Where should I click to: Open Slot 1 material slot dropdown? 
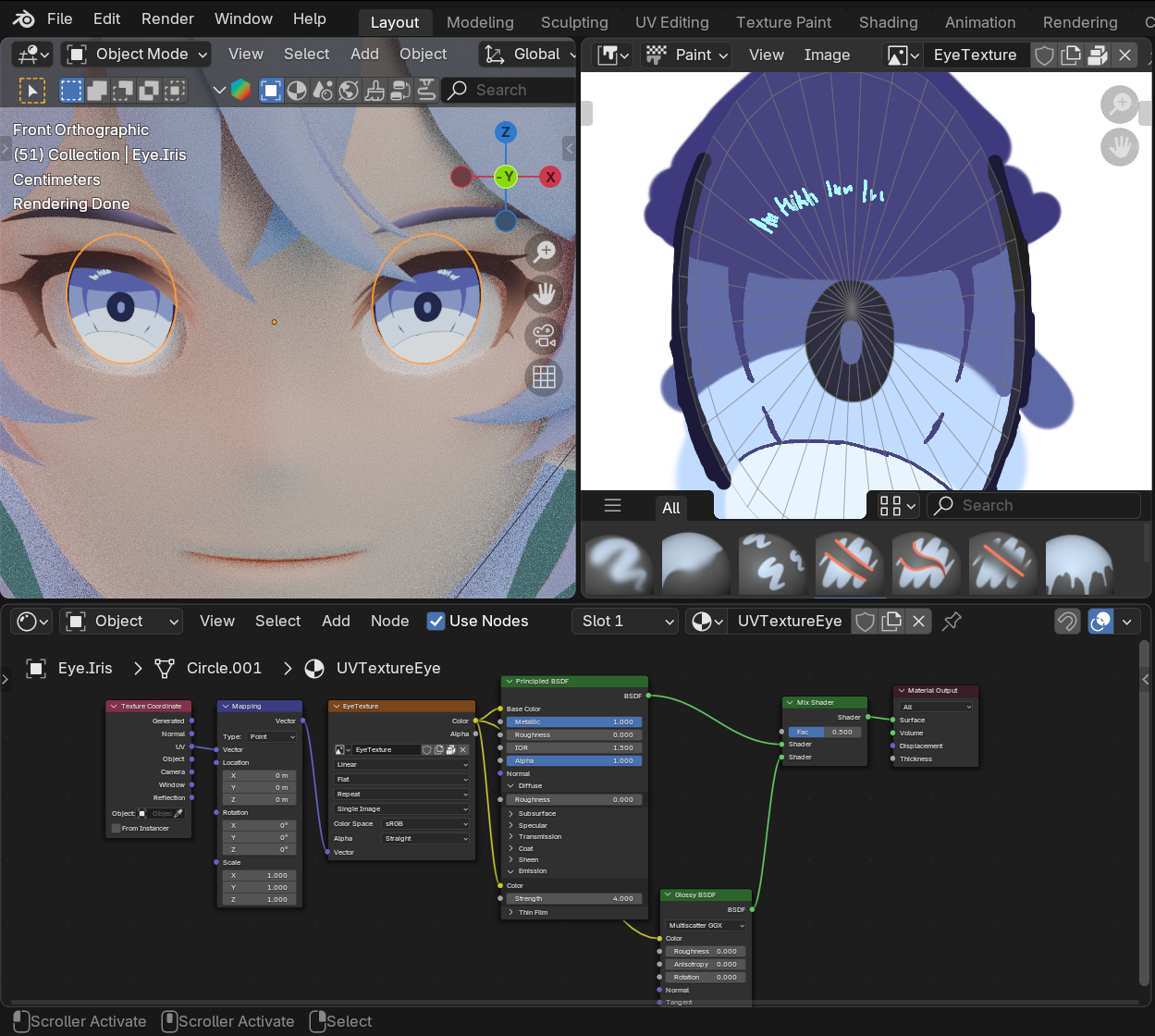tap(626, 622)
